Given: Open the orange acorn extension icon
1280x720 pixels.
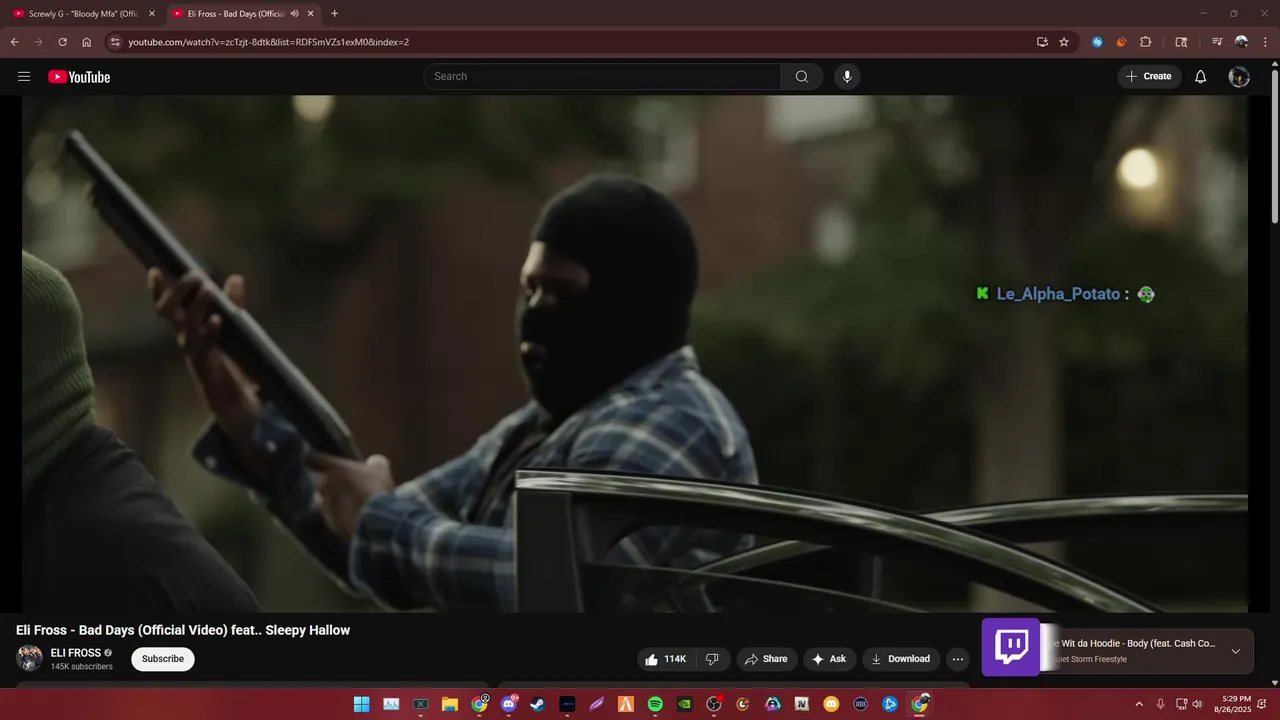Looking at the screenshot, I should point(1121,42).
